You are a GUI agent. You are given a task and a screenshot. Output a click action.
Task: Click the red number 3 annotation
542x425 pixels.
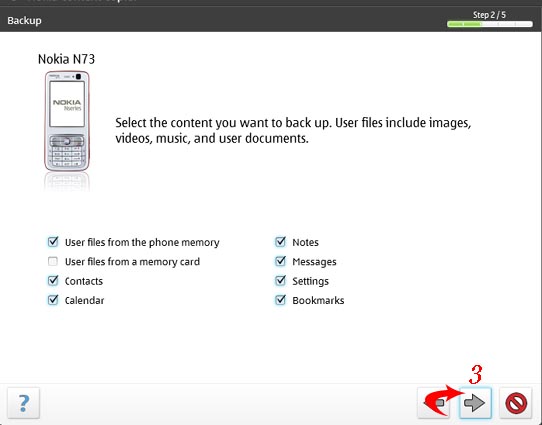[476, 374]
